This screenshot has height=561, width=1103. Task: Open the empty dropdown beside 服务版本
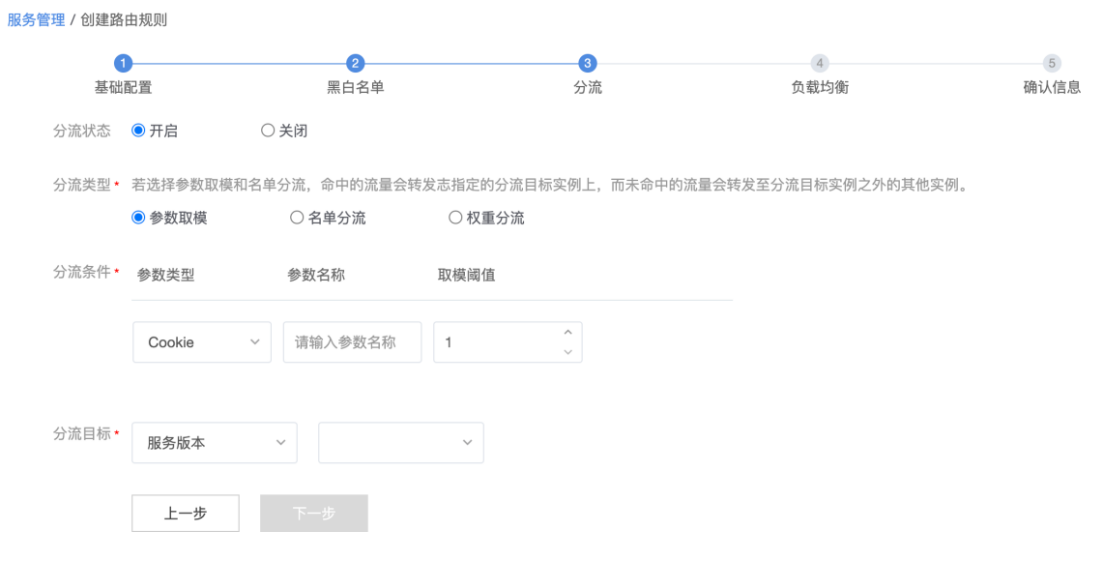tap(400, 443)
